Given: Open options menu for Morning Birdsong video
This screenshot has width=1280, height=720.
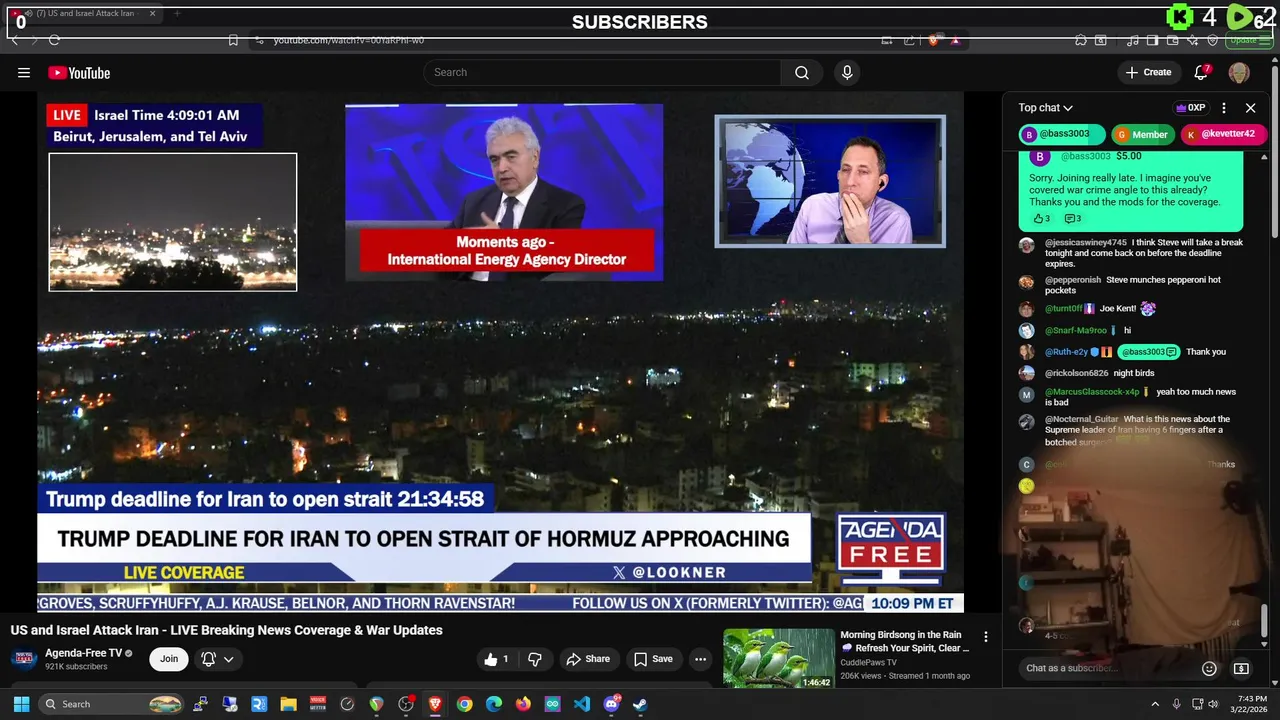Looking at the screenshot, I should (x=986, y=637).
